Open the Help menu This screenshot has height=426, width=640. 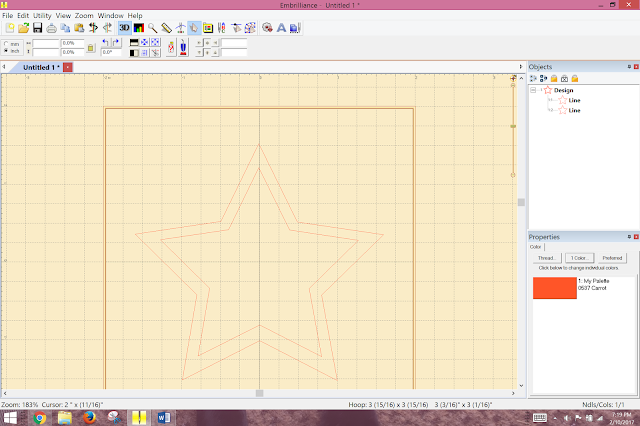click(135, 16)
